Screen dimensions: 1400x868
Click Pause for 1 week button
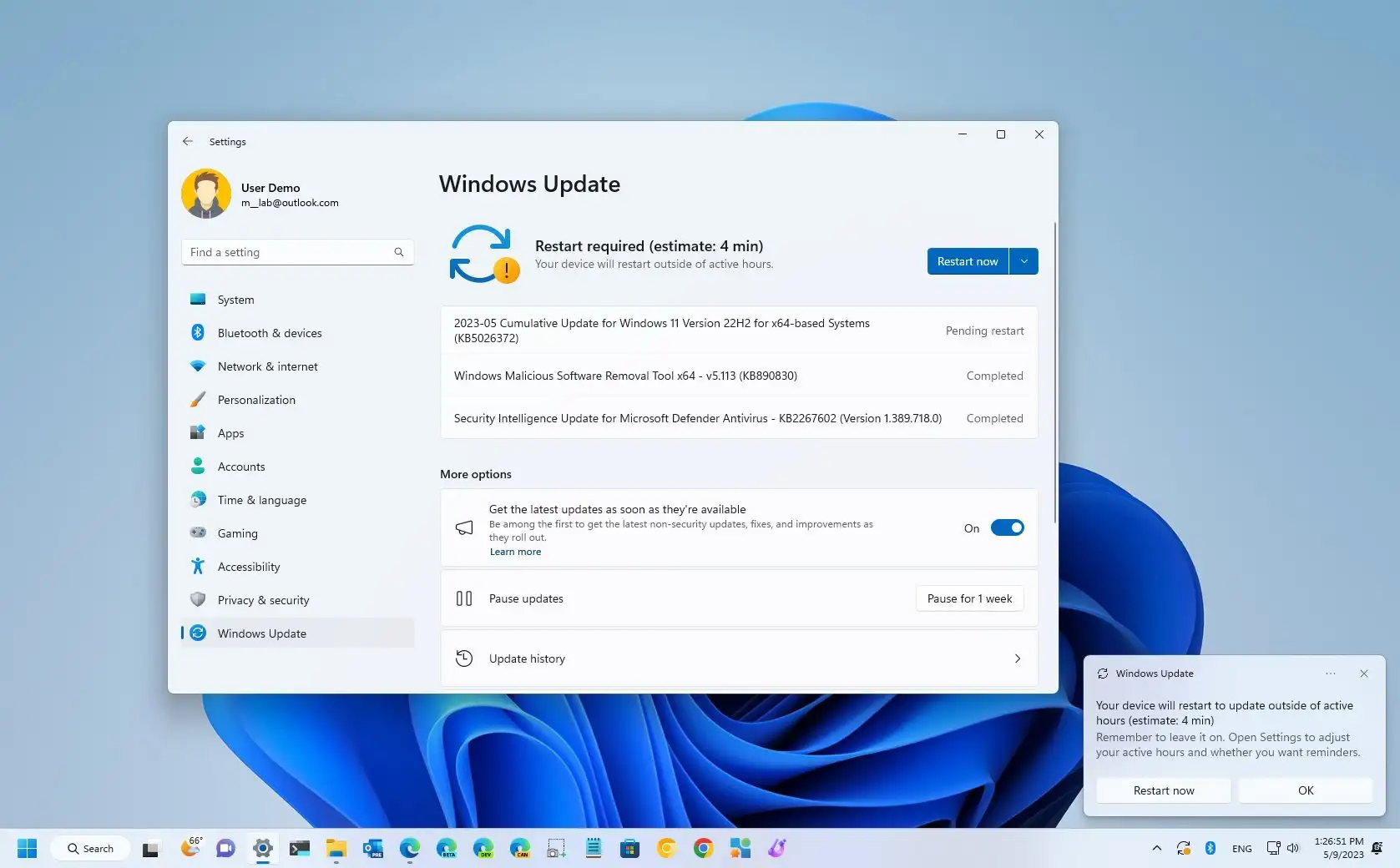click(970, 598)
